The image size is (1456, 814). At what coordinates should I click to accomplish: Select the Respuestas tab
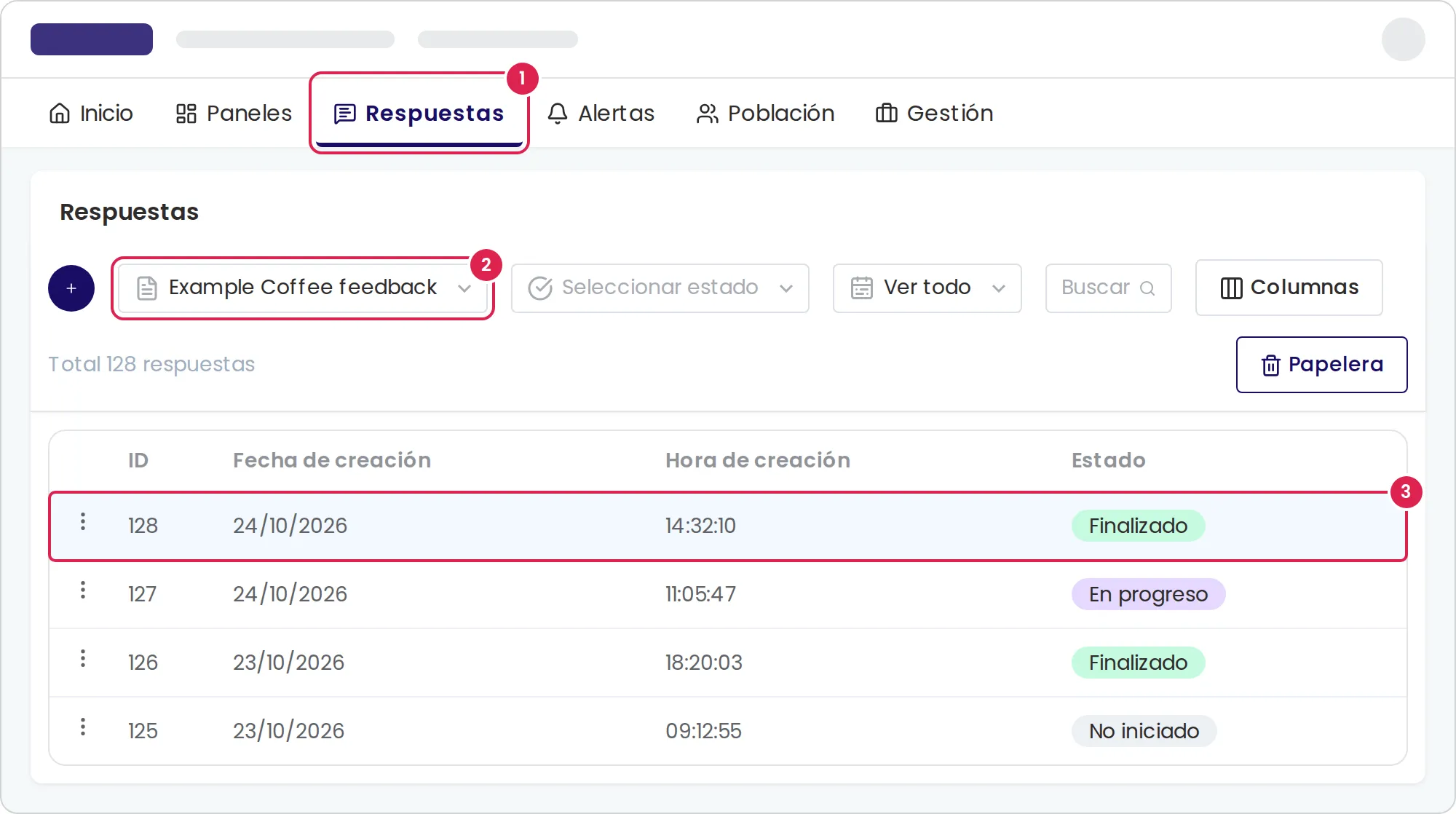(419, 114)
